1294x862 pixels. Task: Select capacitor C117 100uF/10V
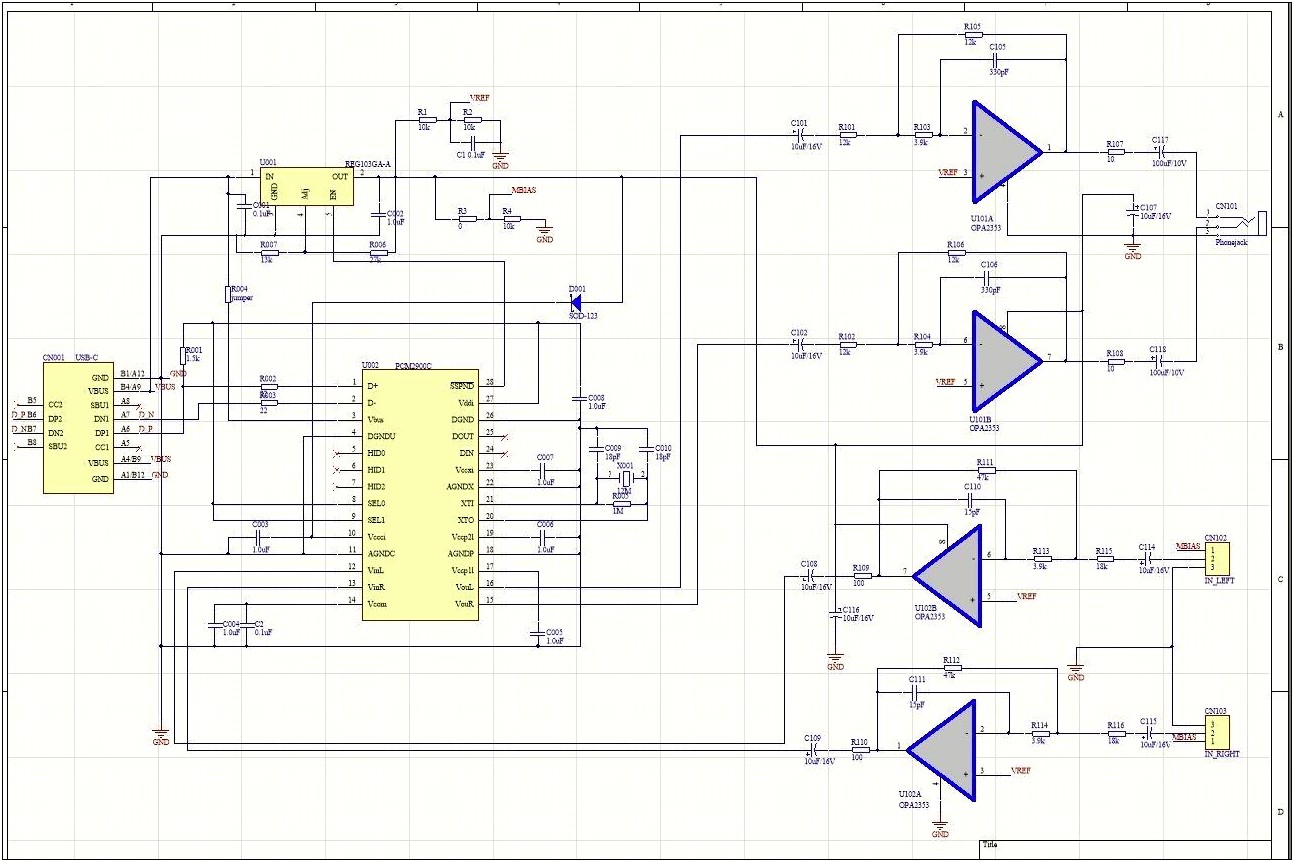click(1161, 151)
